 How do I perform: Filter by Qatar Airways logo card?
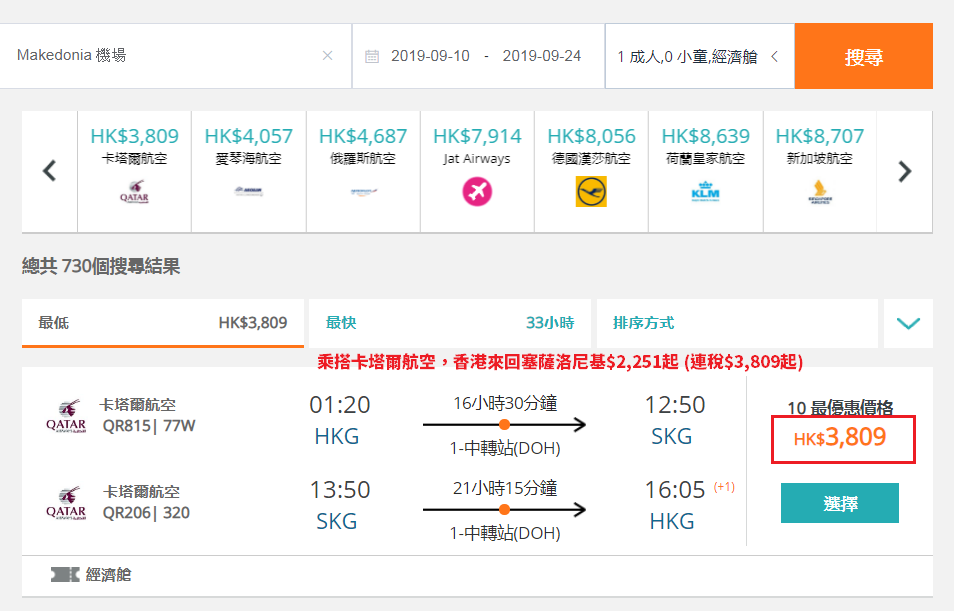tap(134, 191)
